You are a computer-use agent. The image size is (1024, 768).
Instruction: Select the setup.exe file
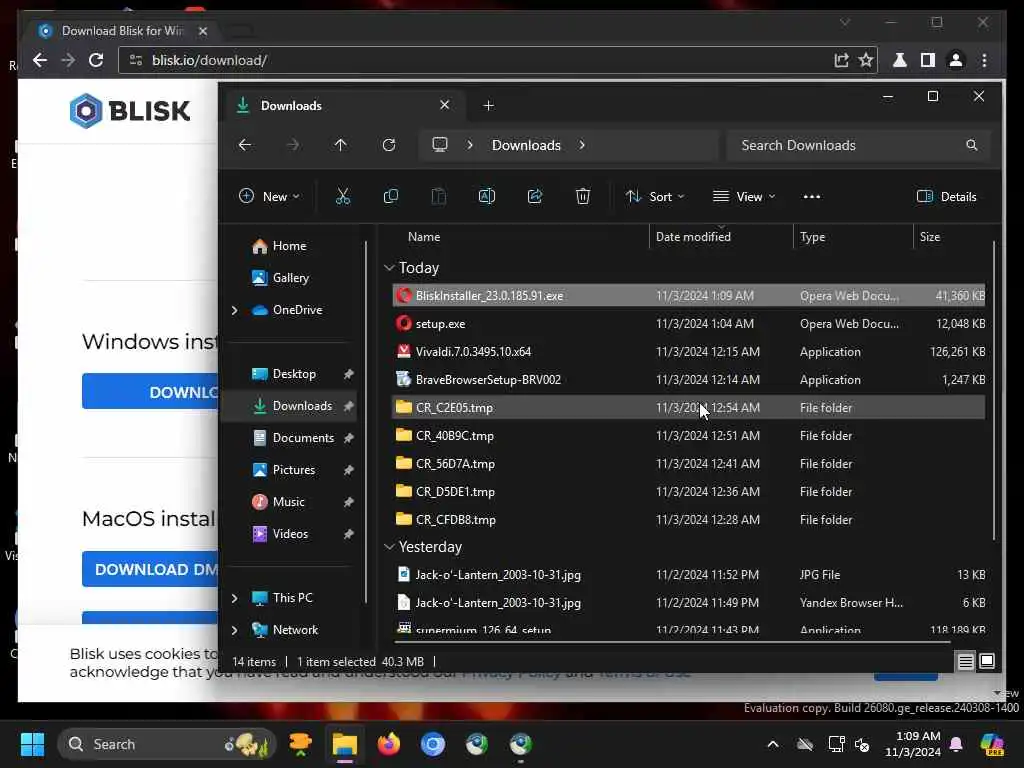(x=688, y=324)
